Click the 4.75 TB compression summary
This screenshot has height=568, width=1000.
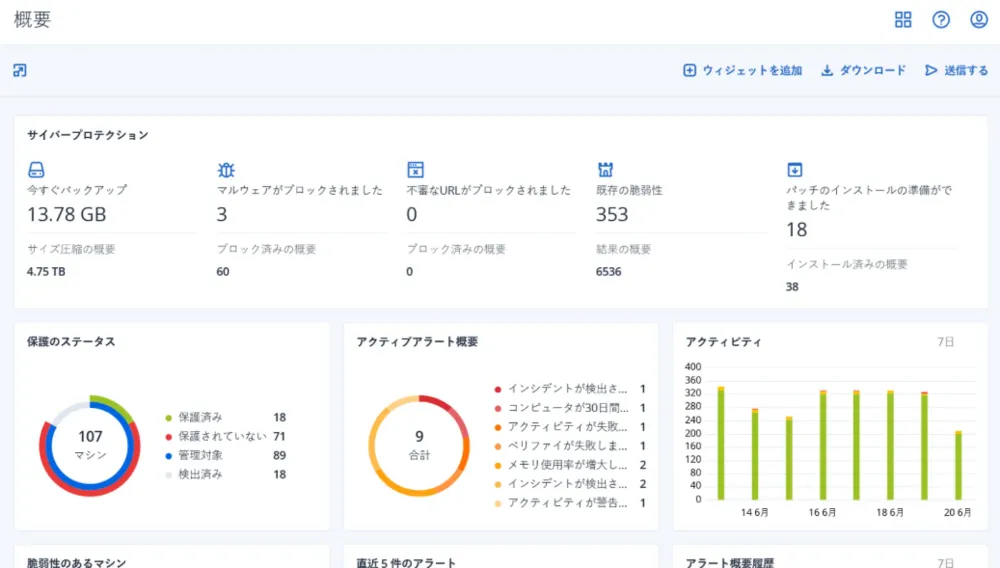point(46,272)
